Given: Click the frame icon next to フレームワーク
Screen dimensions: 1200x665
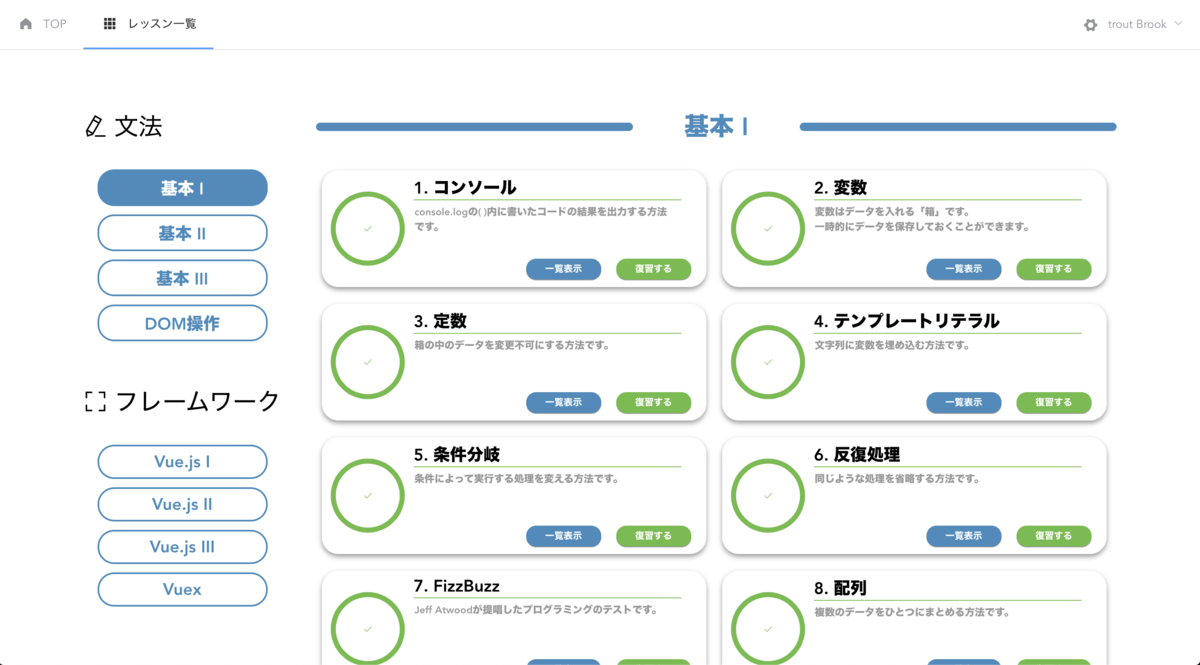Looking at the screenshot, I should click(95, 402).
